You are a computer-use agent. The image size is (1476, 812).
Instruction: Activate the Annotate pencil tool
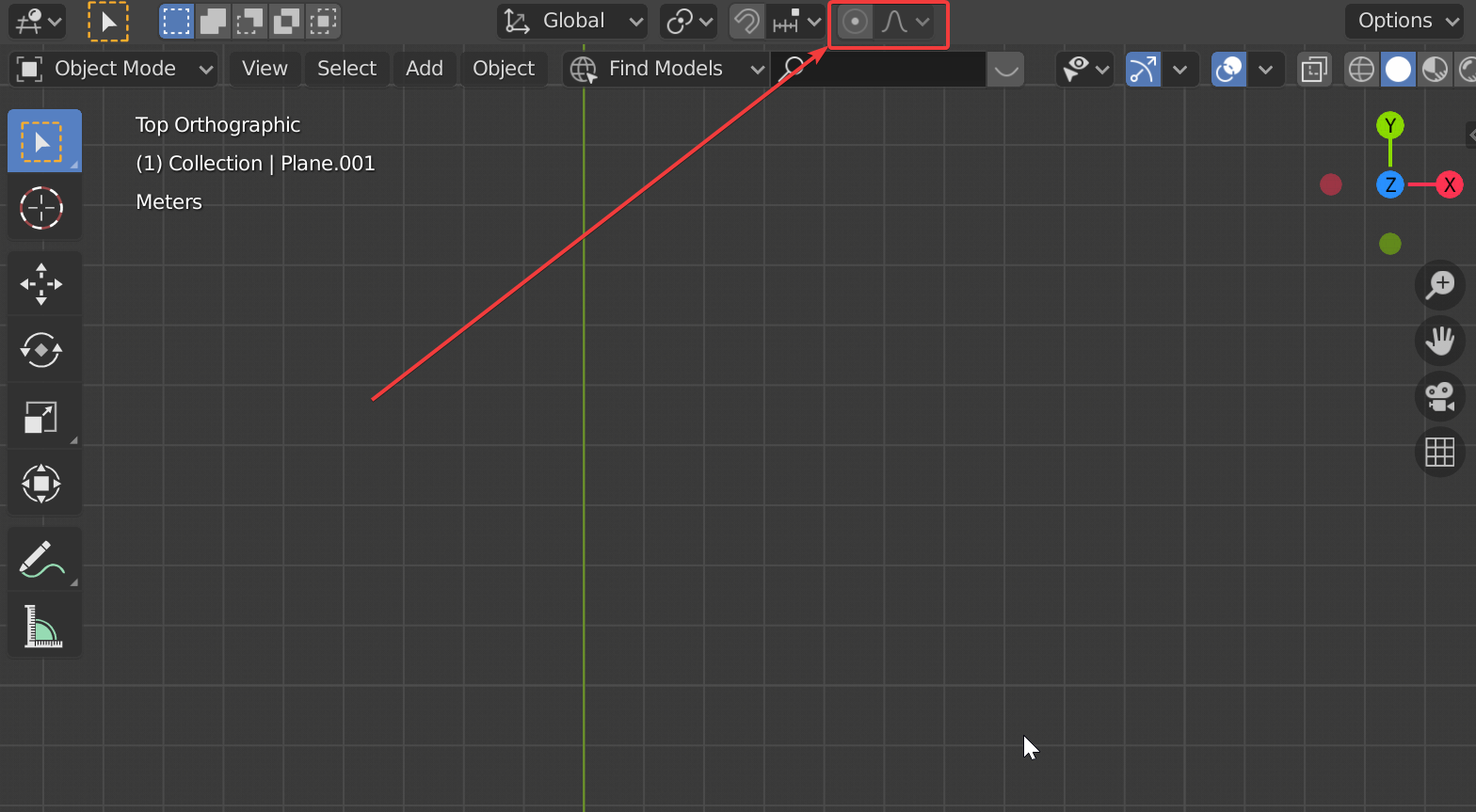click(44, 559)
